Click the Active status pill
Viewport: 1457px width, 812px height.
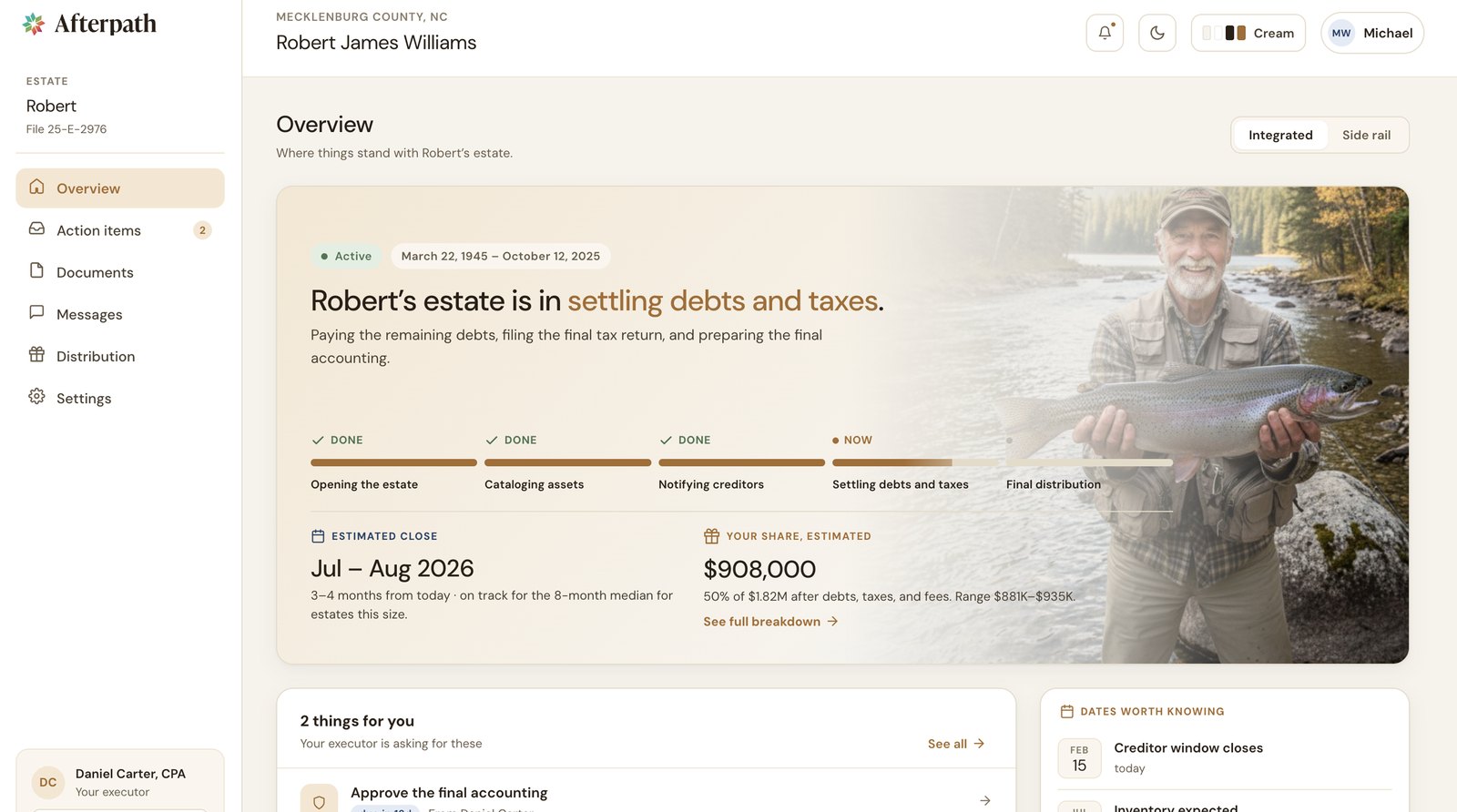click(x=346, y=256)
